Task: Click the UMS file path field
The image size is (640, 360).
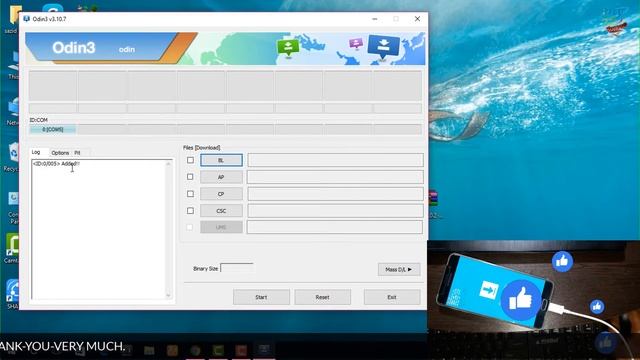Action: coord(335,227)
